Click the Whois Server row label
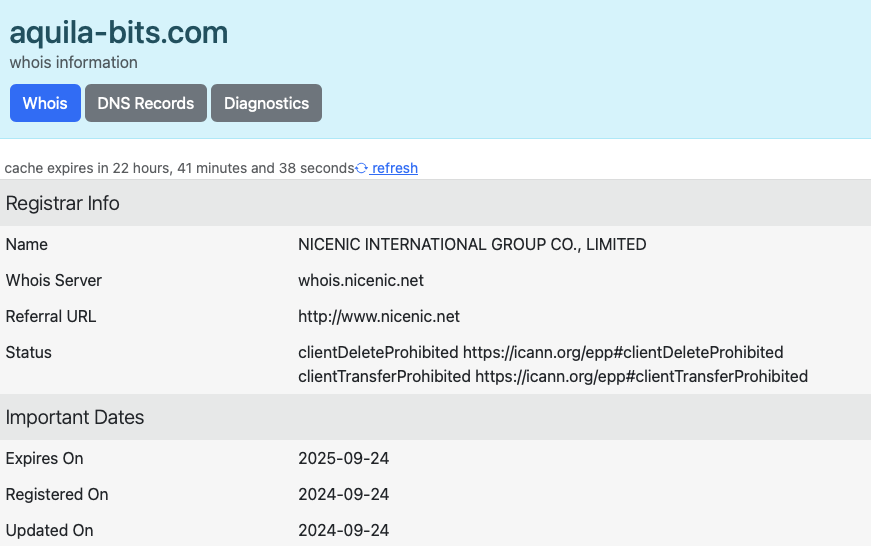 click(54, 280)
